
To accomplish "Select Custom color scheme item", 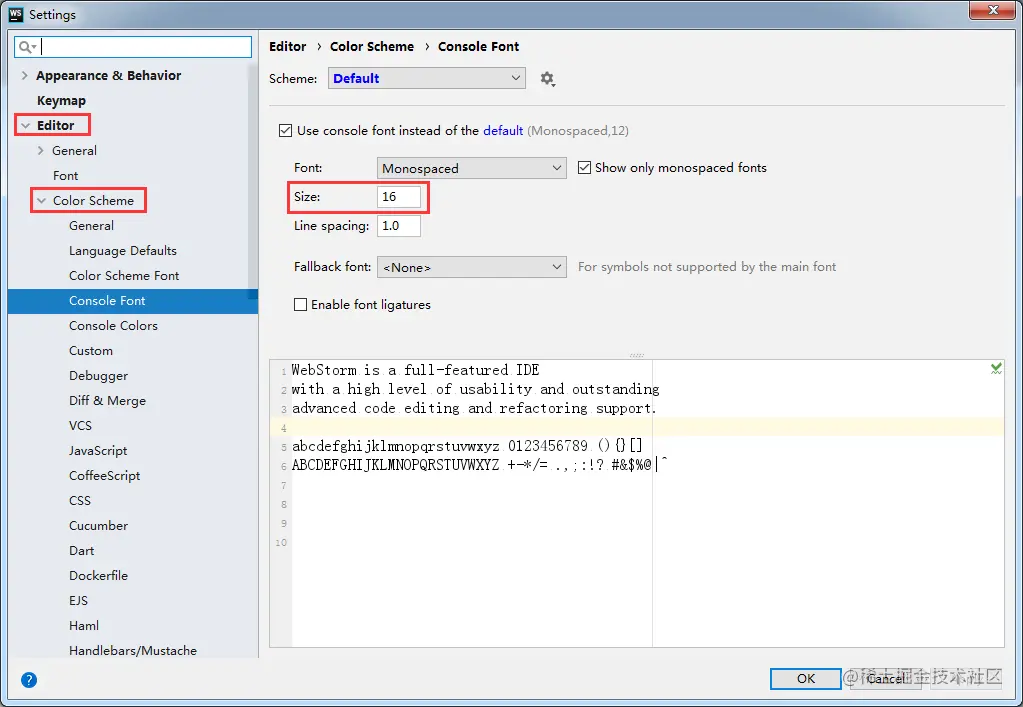I will click(x=91, y=351).
